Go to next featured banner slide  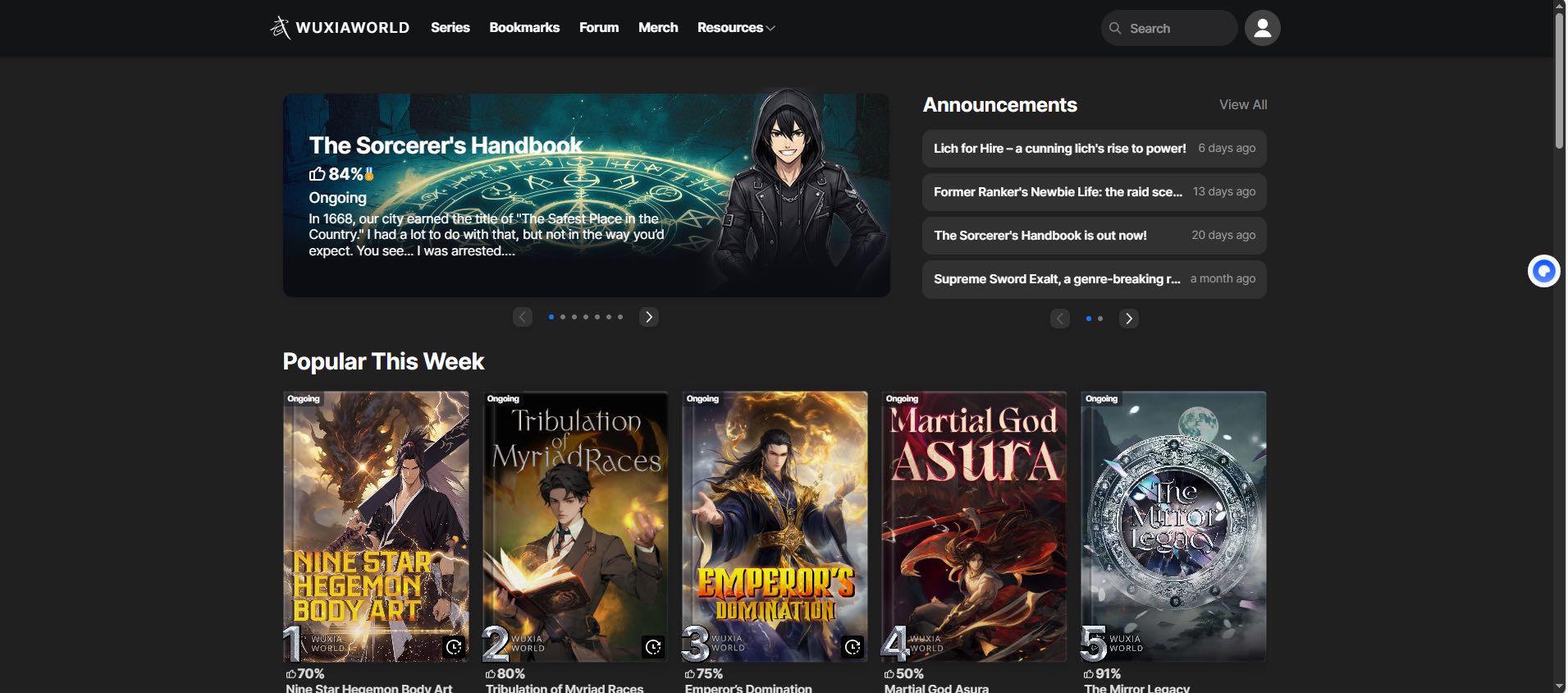[x=649, y=317]
